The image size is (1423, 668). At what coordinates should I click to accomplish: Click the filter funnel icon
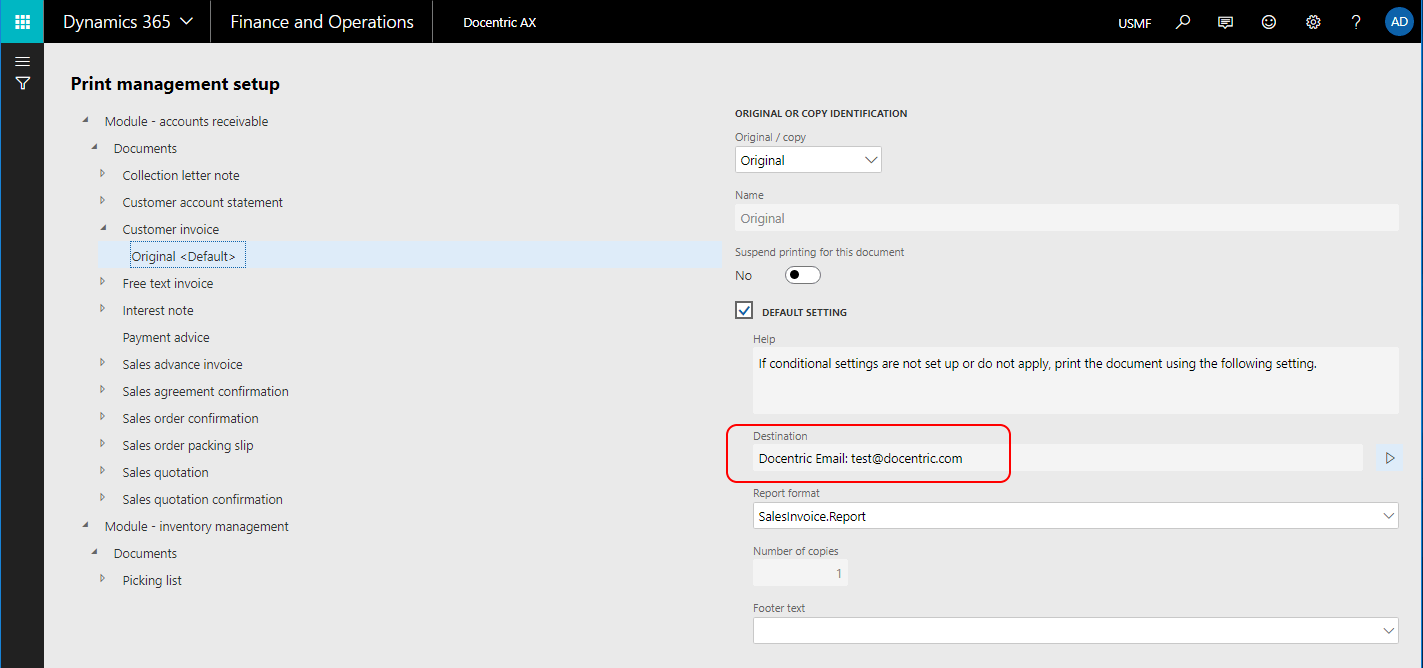(22, 84)
